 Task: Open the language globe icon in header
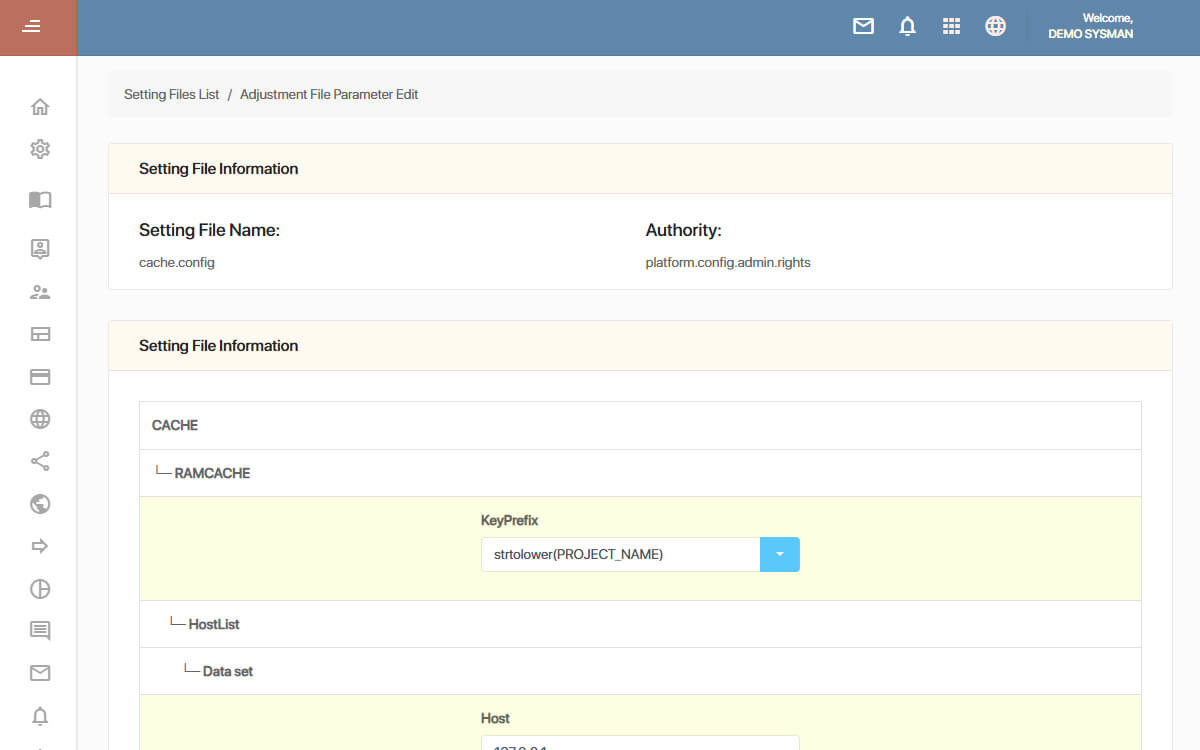click(x=995, y=27)
